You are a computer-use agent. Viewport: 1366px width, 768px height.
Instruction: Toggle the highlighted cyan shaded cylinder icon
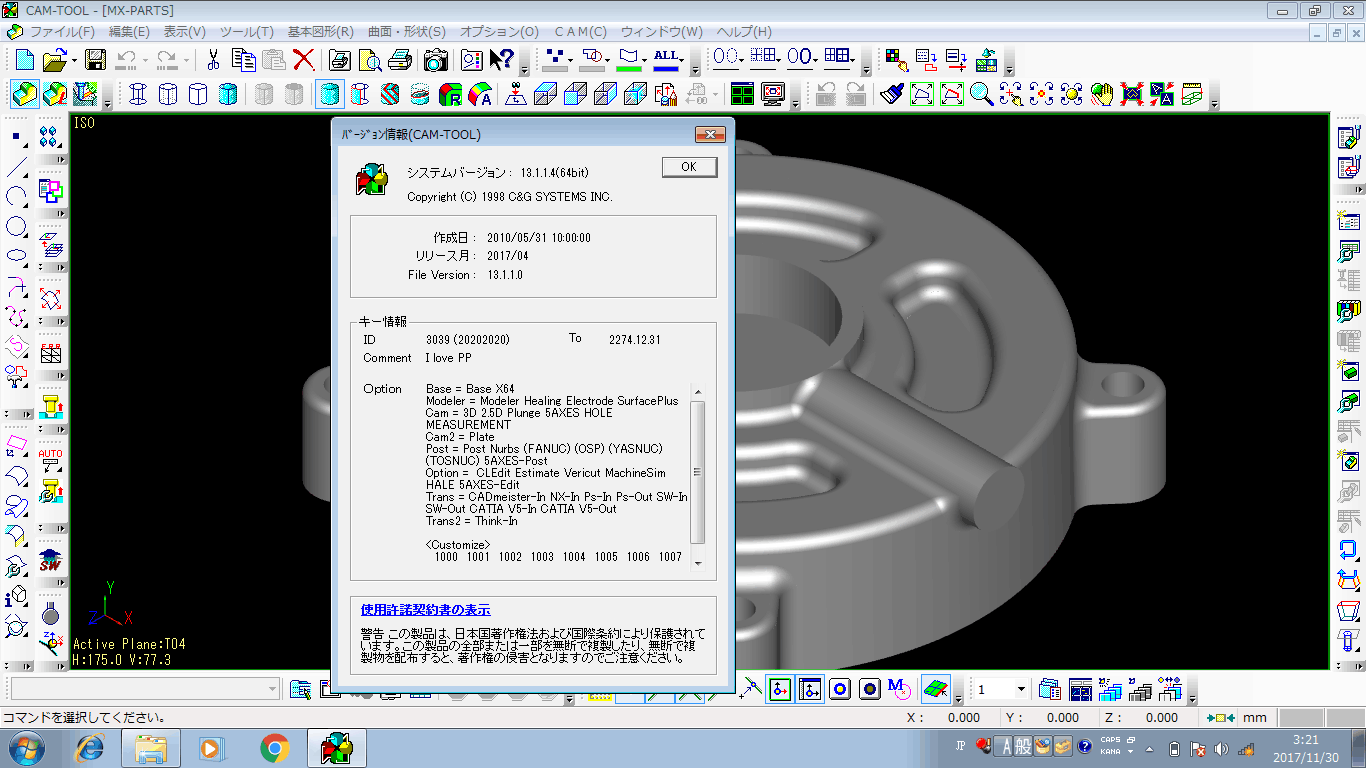[x=330, y=95]
